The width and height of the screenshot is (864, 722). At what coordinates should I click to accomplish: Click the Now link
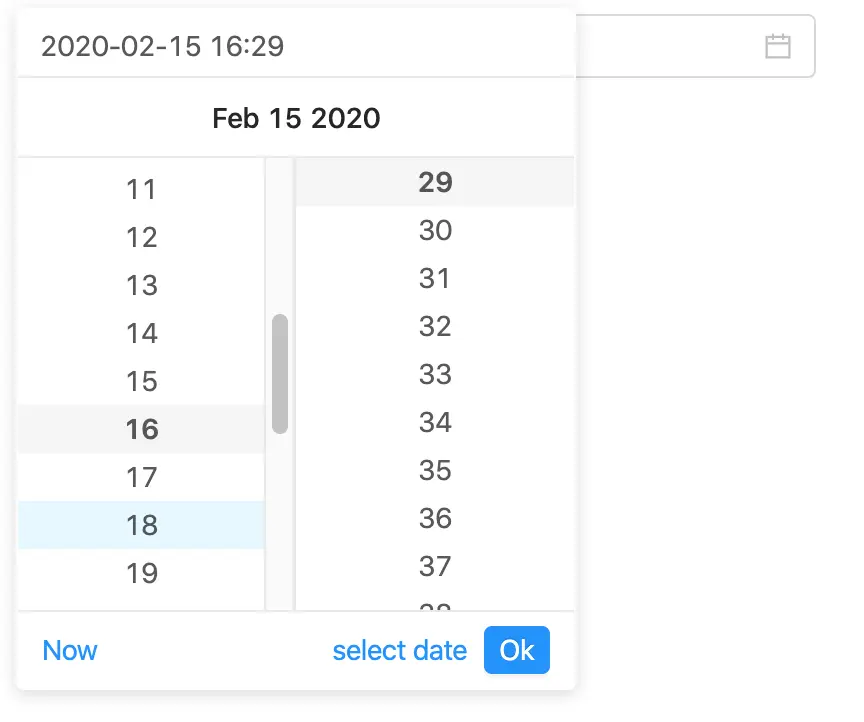coord(70,651)
